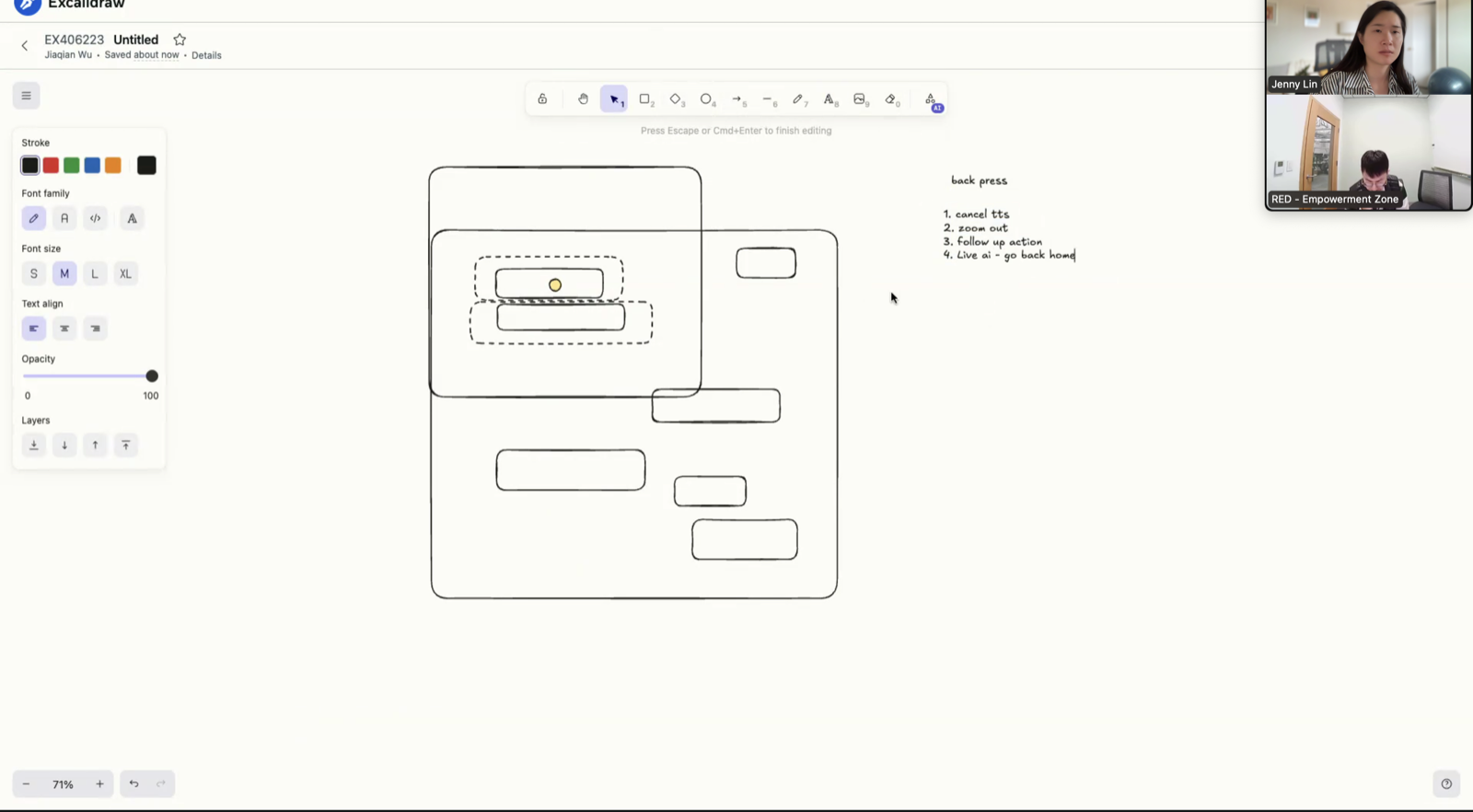This screenshot has height=812, width=1473.
Task: Reset zoom at 71% label
Action: pyautogui.click(x=63, y=784)
